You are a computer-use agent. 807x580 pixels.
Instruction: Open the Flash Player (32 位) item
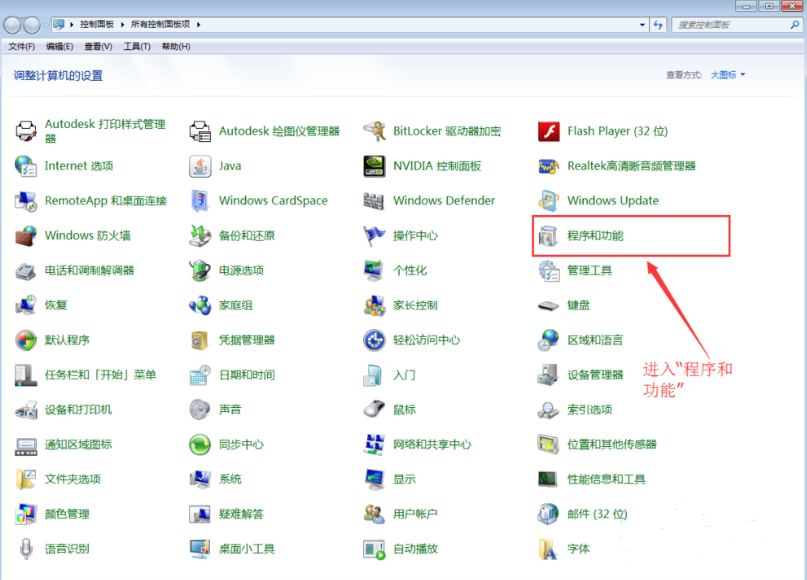[616, 131]
